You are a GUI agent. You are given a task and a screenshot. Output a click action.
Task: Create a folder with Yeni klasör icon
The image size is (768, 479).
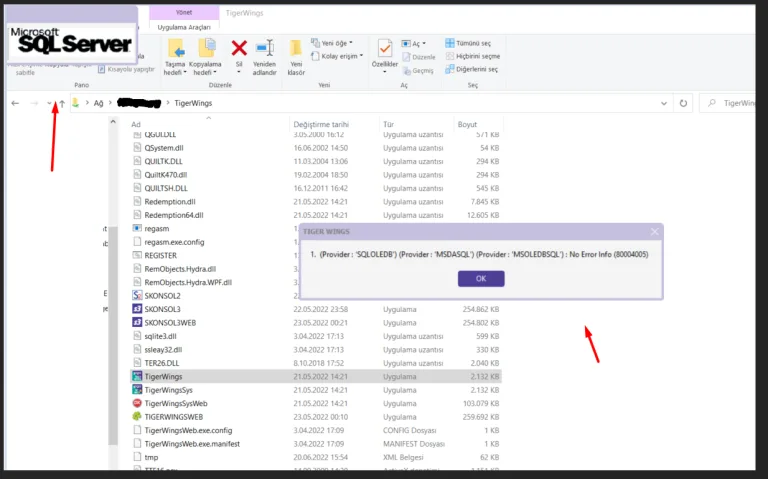point(295,48)
